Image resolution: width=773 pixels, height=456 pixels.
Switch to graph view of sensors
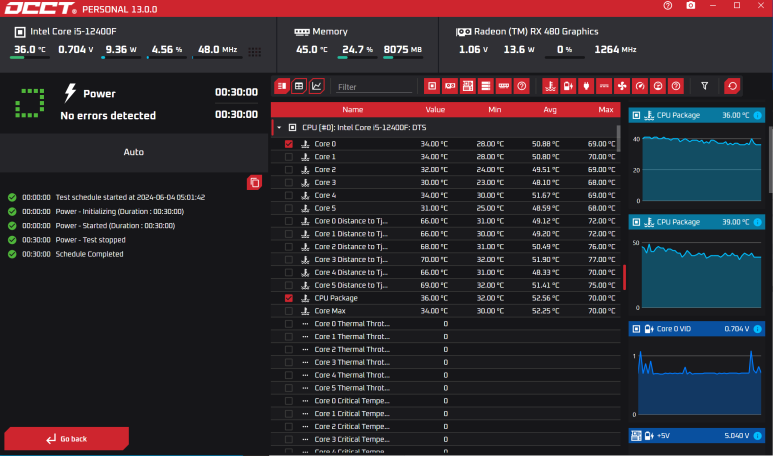click(317, 86)
